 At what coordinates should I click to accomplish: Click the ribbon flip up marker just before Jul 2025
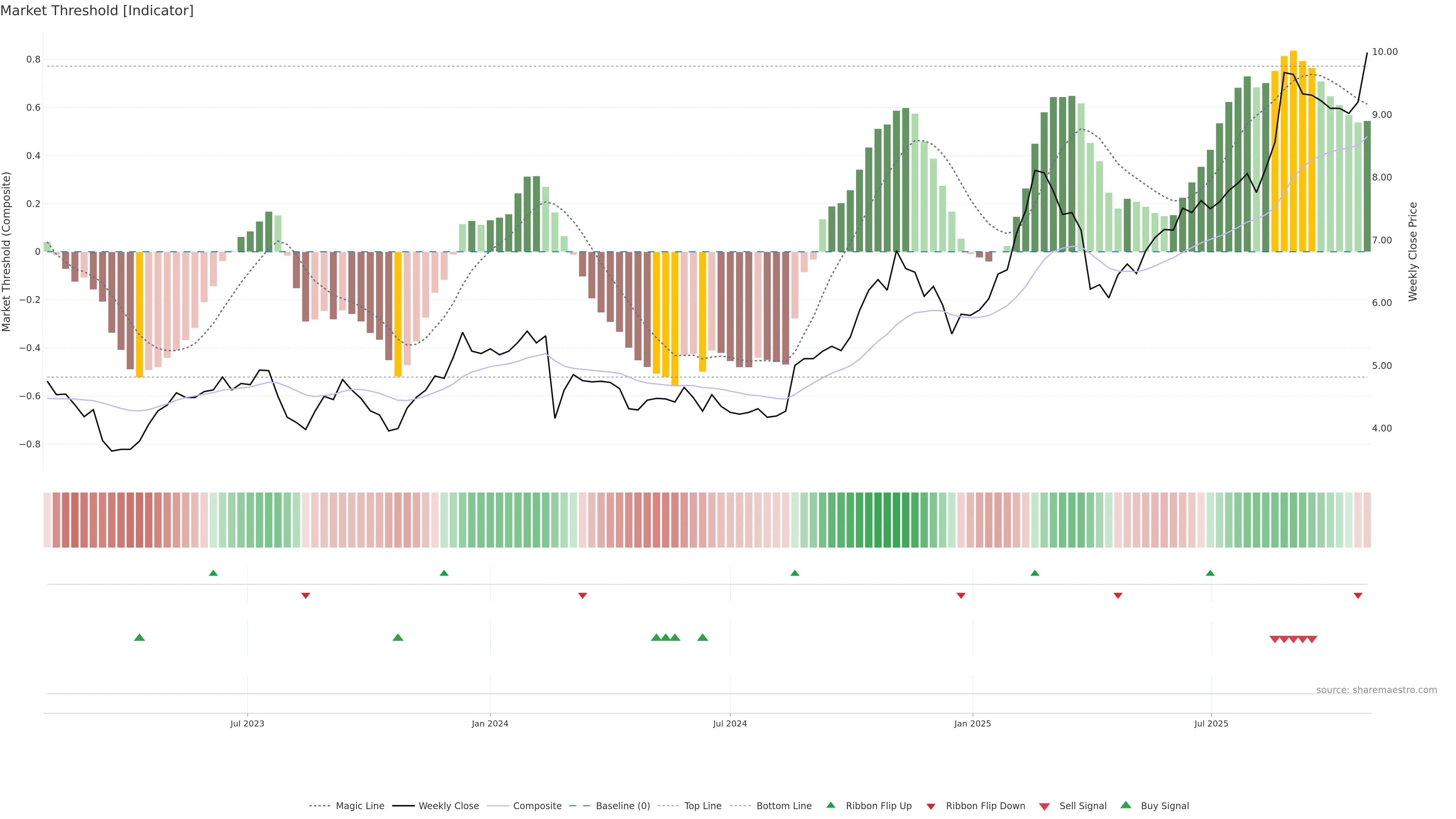[1210, 573]
